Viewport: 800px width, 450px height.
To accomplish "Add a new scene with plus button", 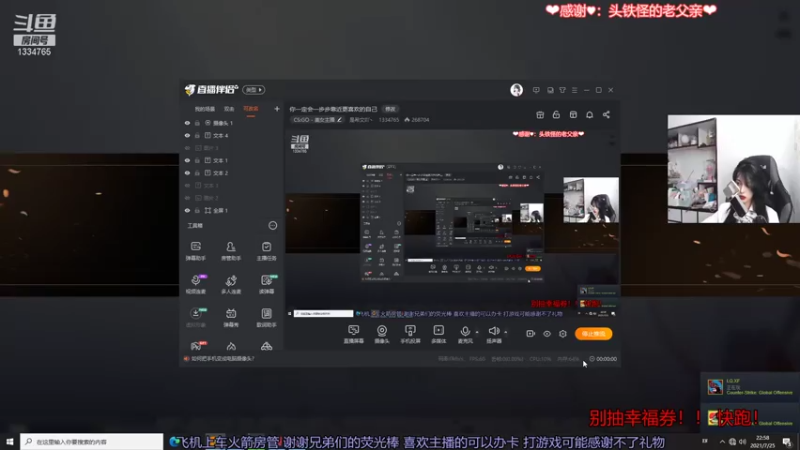I will click(277, 109).
